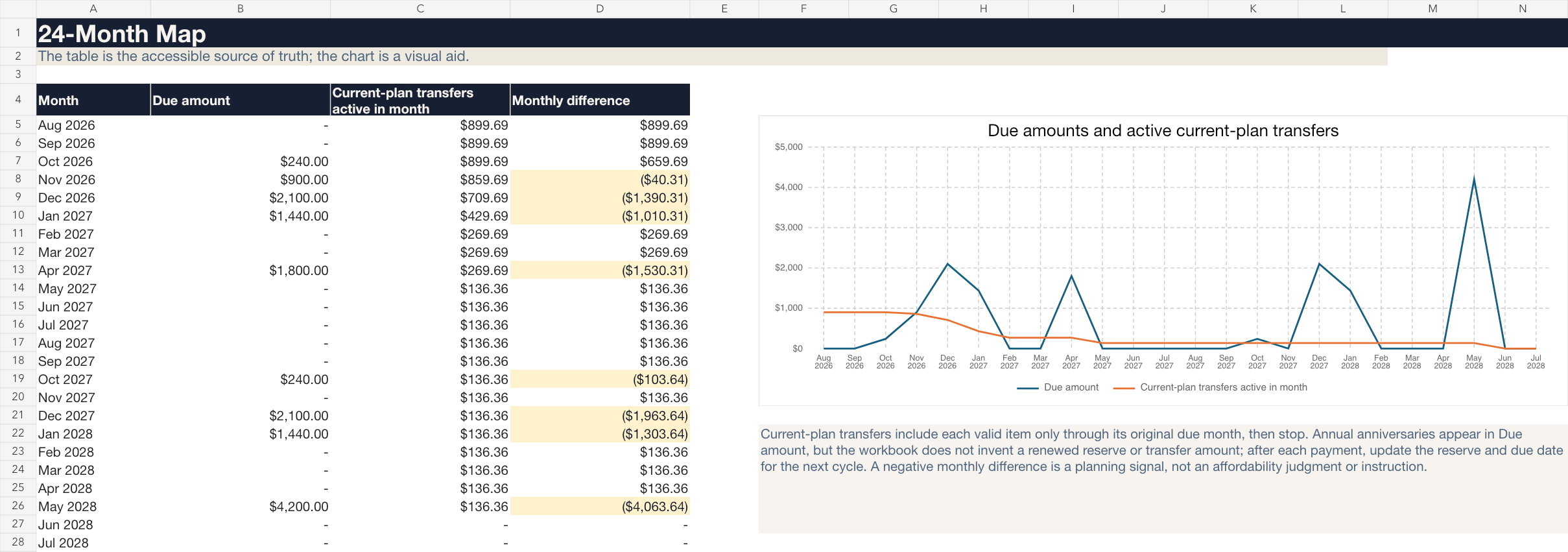Click the $0 y-axis label
Screen dimensions: 1568x552
[x=798, y=349]
